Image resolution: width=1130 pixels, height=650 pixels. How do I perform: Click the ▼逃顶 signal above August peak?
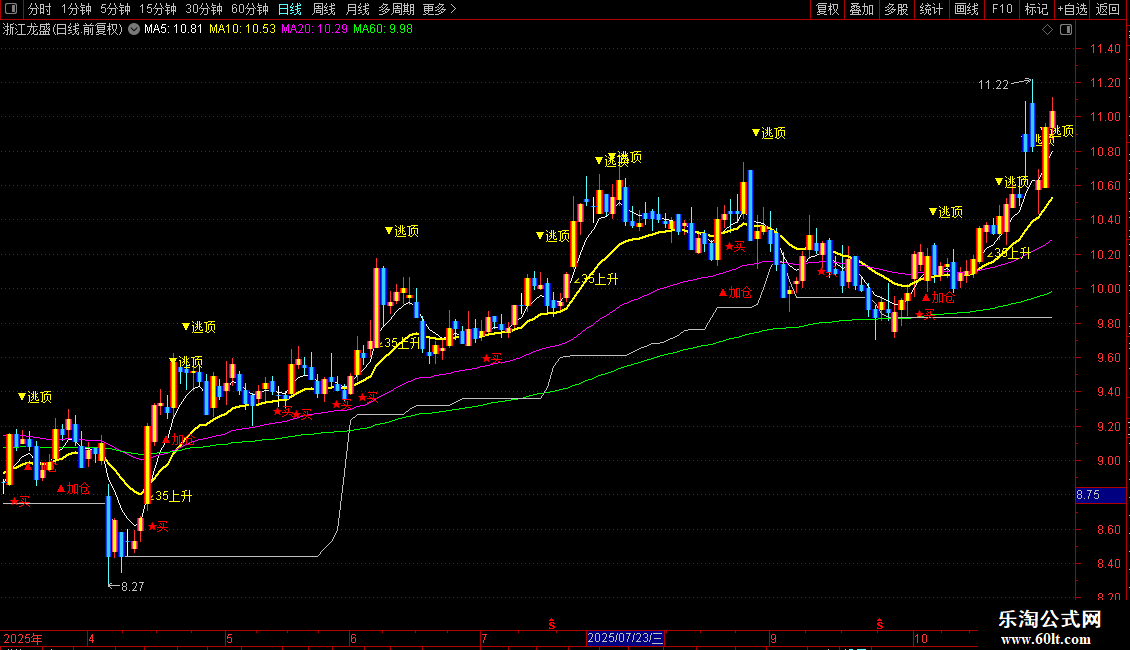coord(768,133)
